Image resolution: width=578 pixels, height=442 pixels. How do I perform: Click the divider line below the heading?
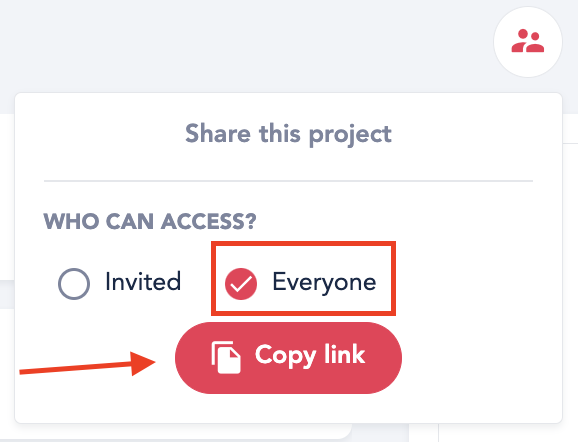[x=288, y=181]
